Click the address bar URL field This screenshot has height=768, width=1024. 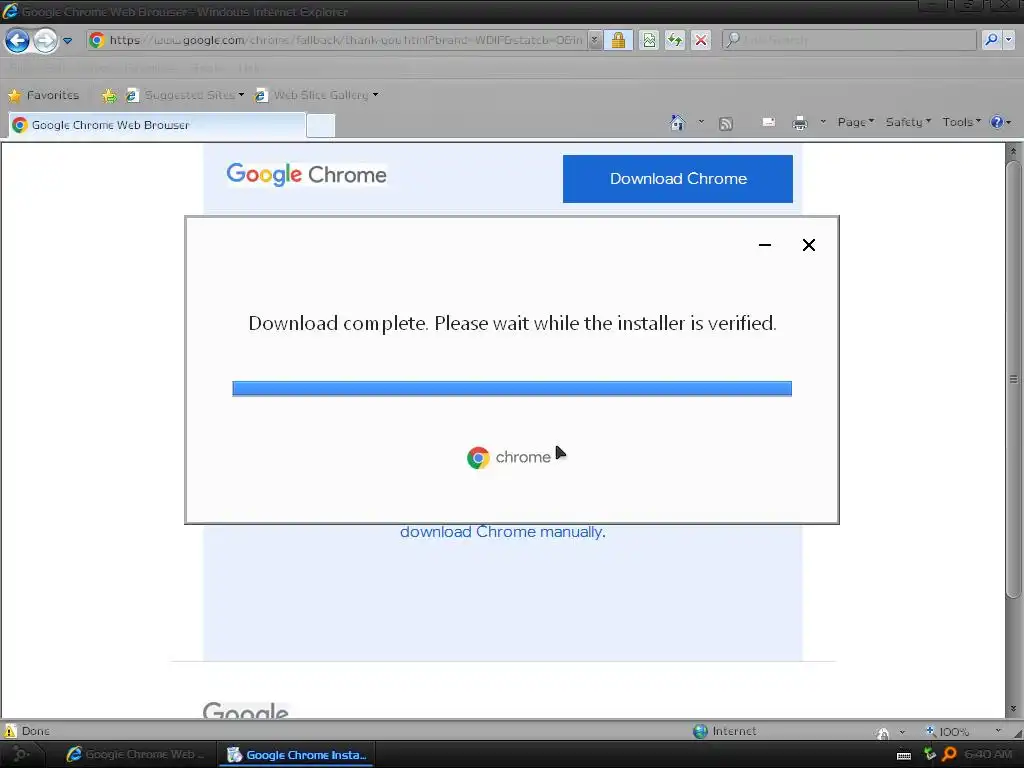[337, 40]
